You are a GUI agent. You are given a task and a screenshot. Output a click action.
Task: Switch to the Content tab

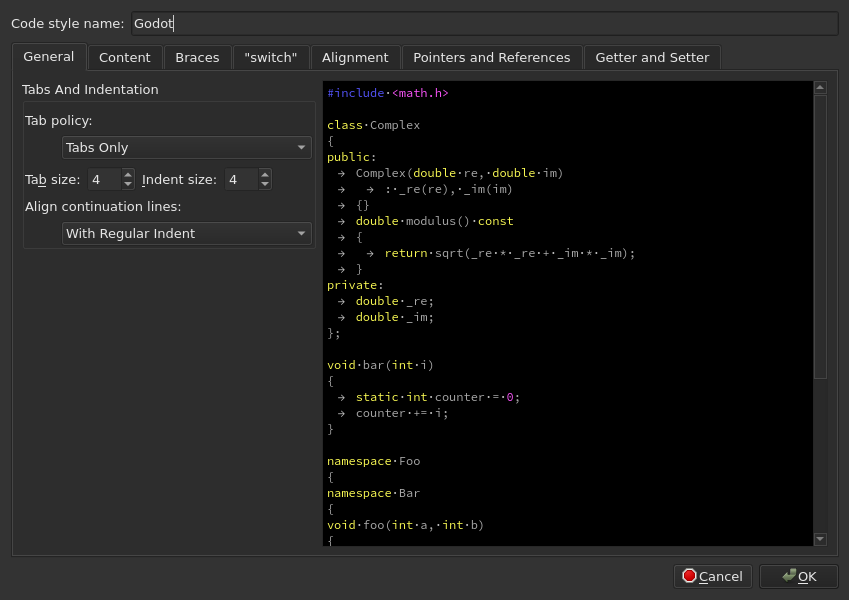tap(125, 57)
